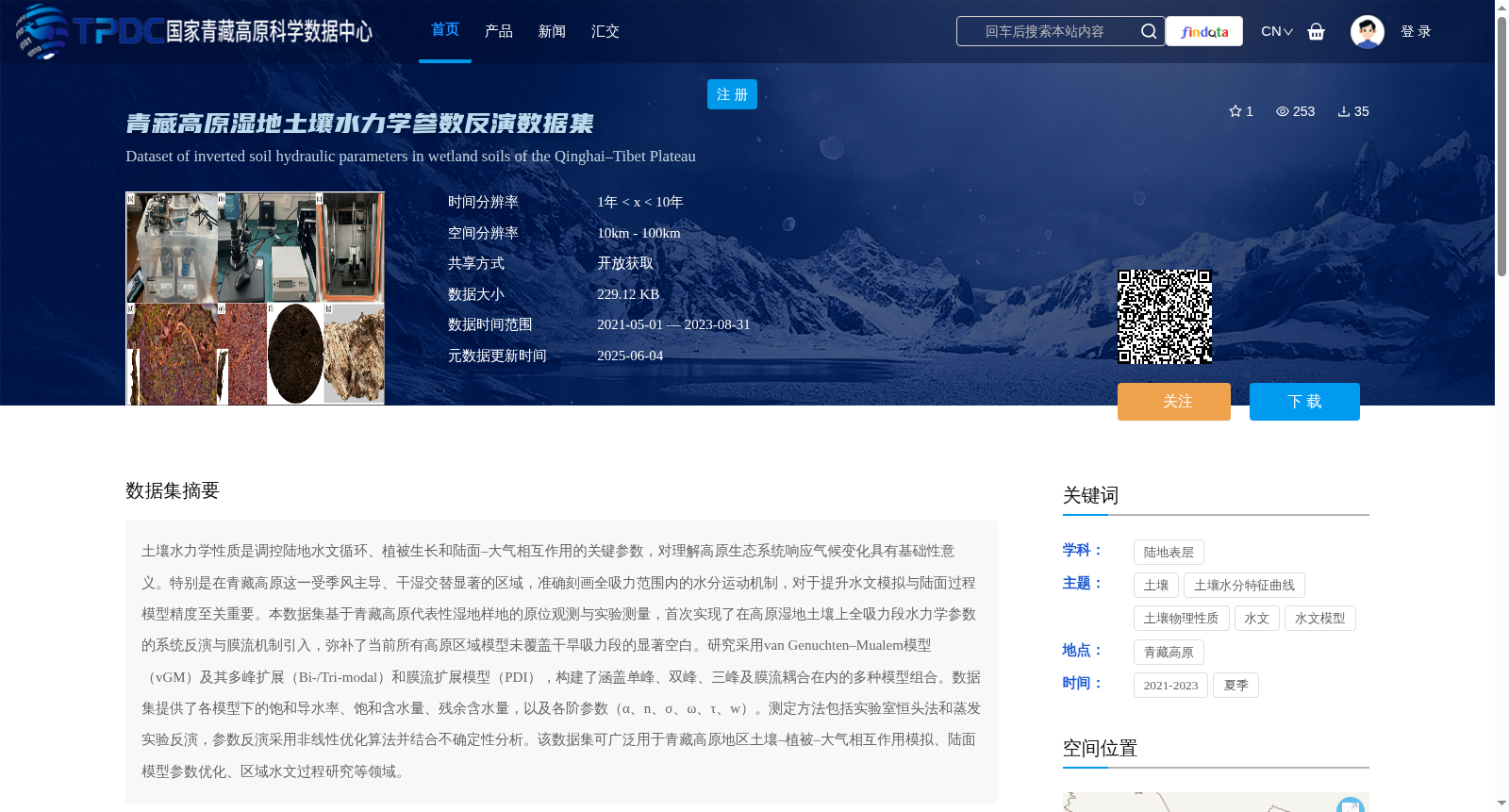Click the orange 关注 follow button

[1174, 402]
